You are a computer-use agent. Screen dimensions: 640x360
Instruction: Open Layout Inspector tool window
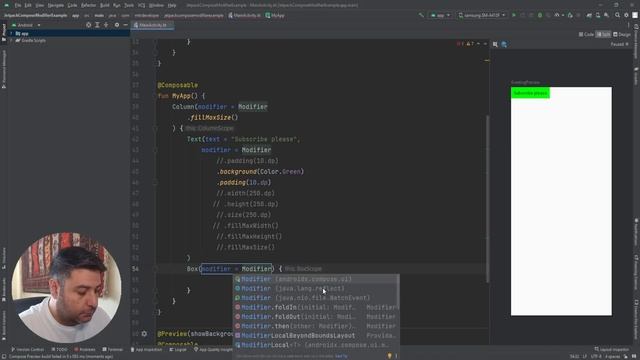[x=611, y=349]
